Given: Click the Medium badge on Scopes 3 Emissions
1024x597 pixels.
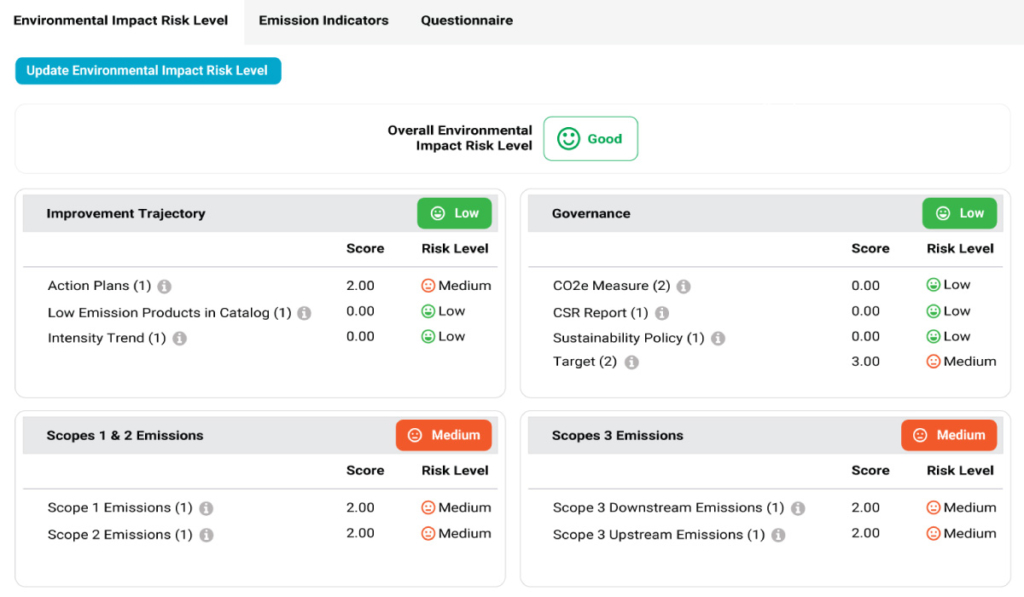Looking at the screenshot, I should point(948,435).
